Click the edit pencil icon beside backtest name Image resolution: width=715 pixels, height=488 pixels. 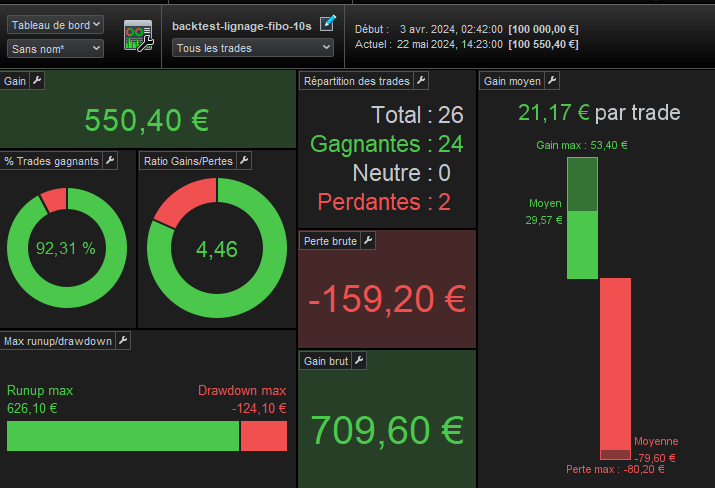(x=327, y=23)
